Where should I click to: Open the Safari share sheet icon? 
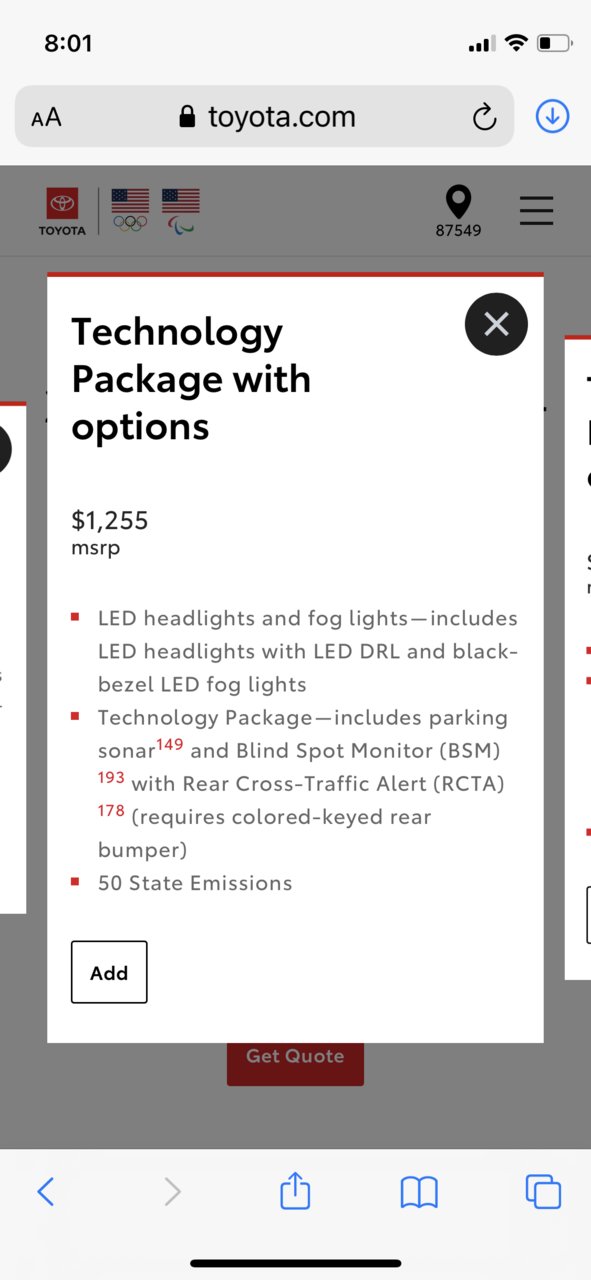coord(295,1190)
